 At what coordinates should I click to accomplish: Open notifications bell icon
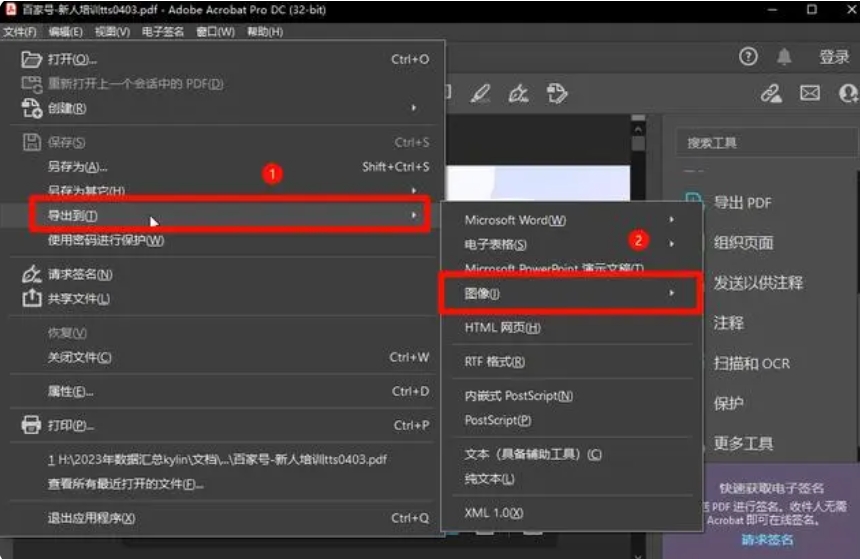(x=784, y=57)
